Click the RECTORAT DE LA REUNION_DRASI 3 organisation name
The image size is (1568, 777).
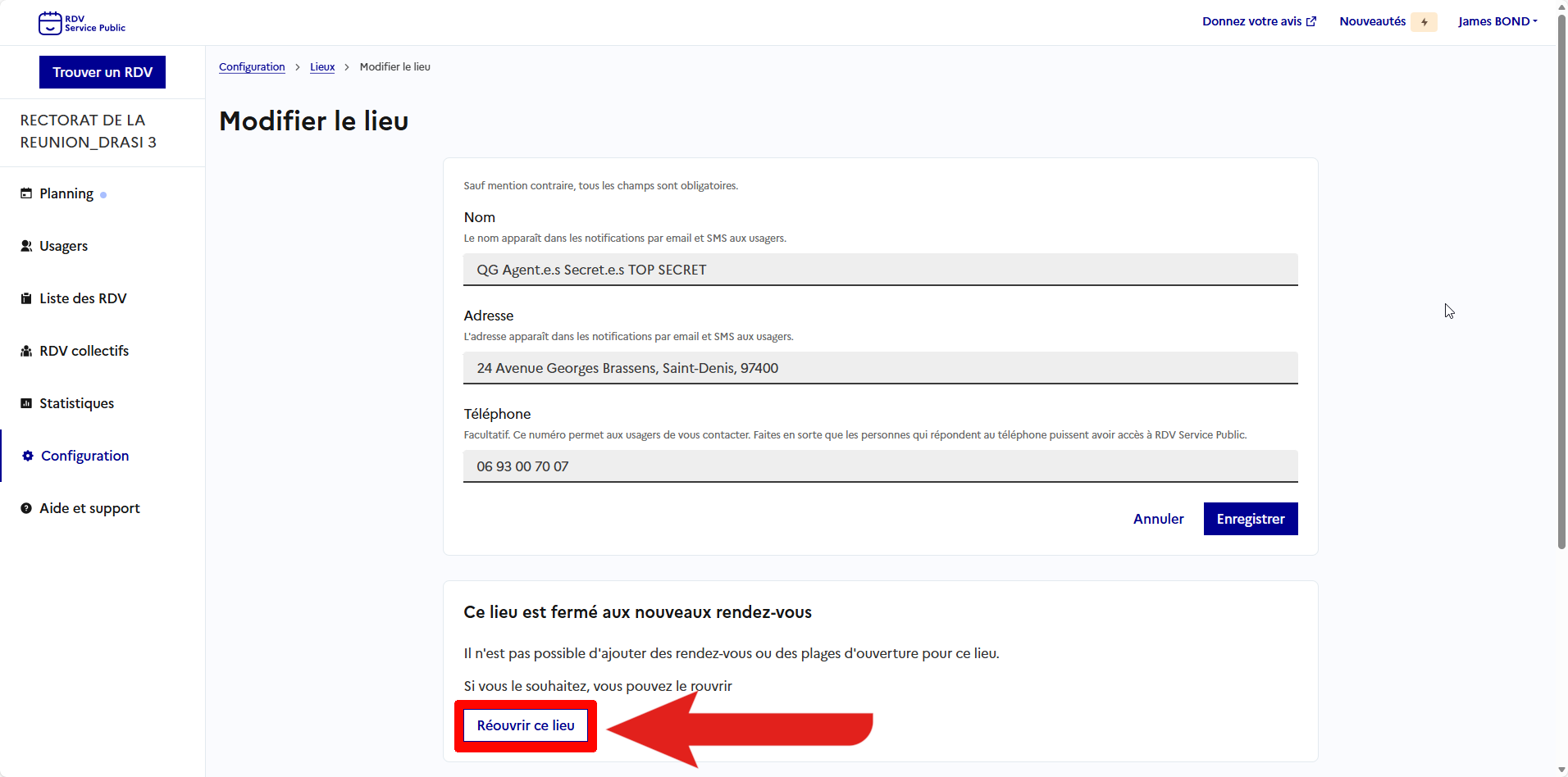point(89,131)
